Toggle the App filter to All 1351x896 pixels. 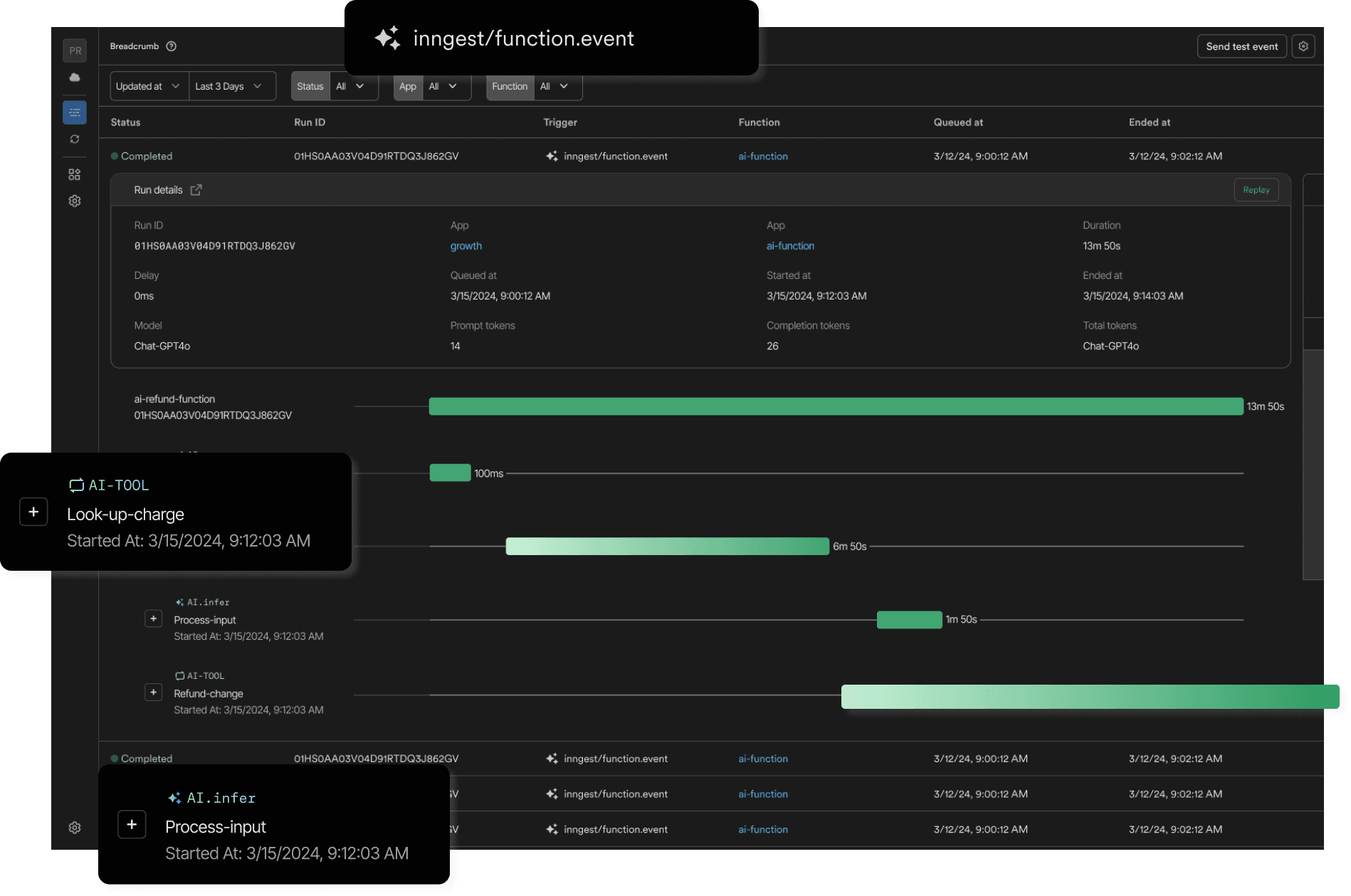(x=442, y=86)
